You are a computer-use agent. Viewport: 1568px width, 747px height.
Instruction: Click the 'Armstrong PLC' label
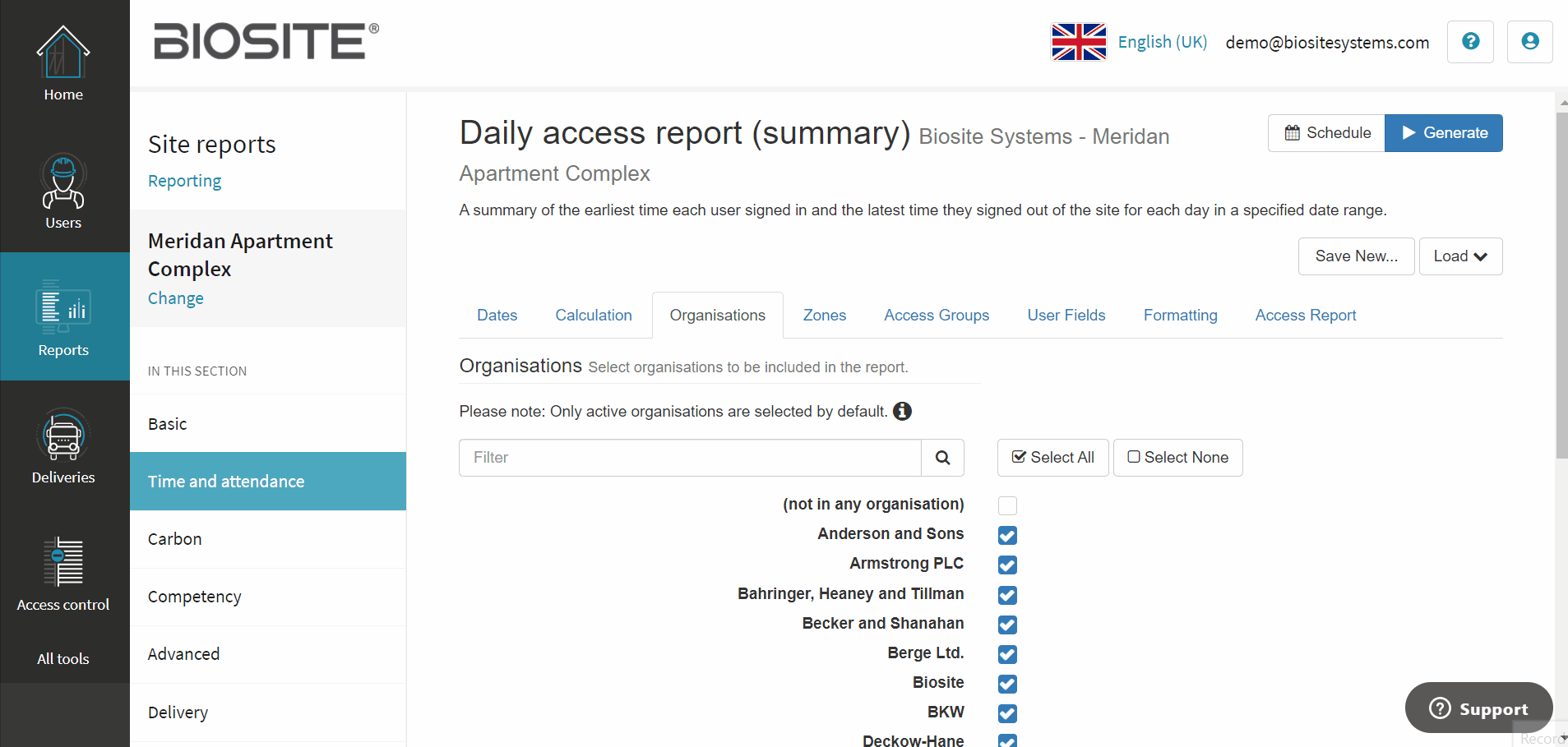[x=906, y=564]
